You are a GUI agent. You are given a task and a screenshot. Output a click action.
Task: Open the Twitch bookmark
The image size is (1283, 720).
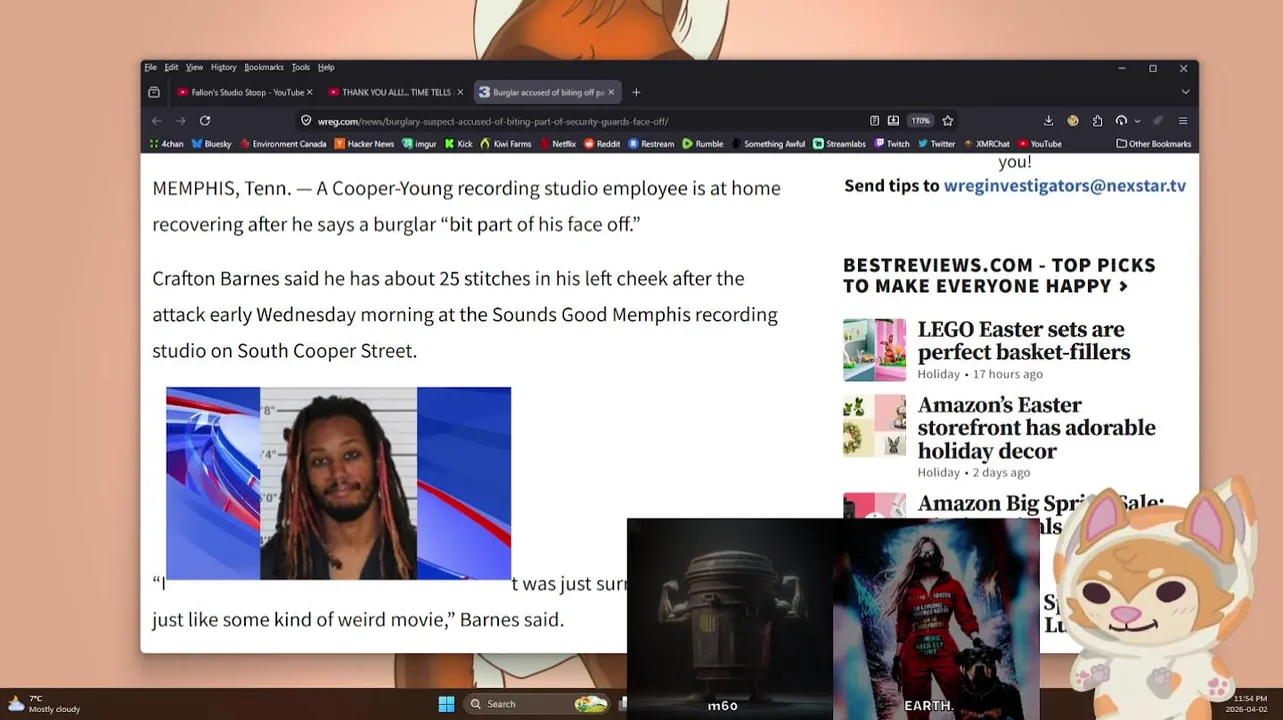(892, 144)
